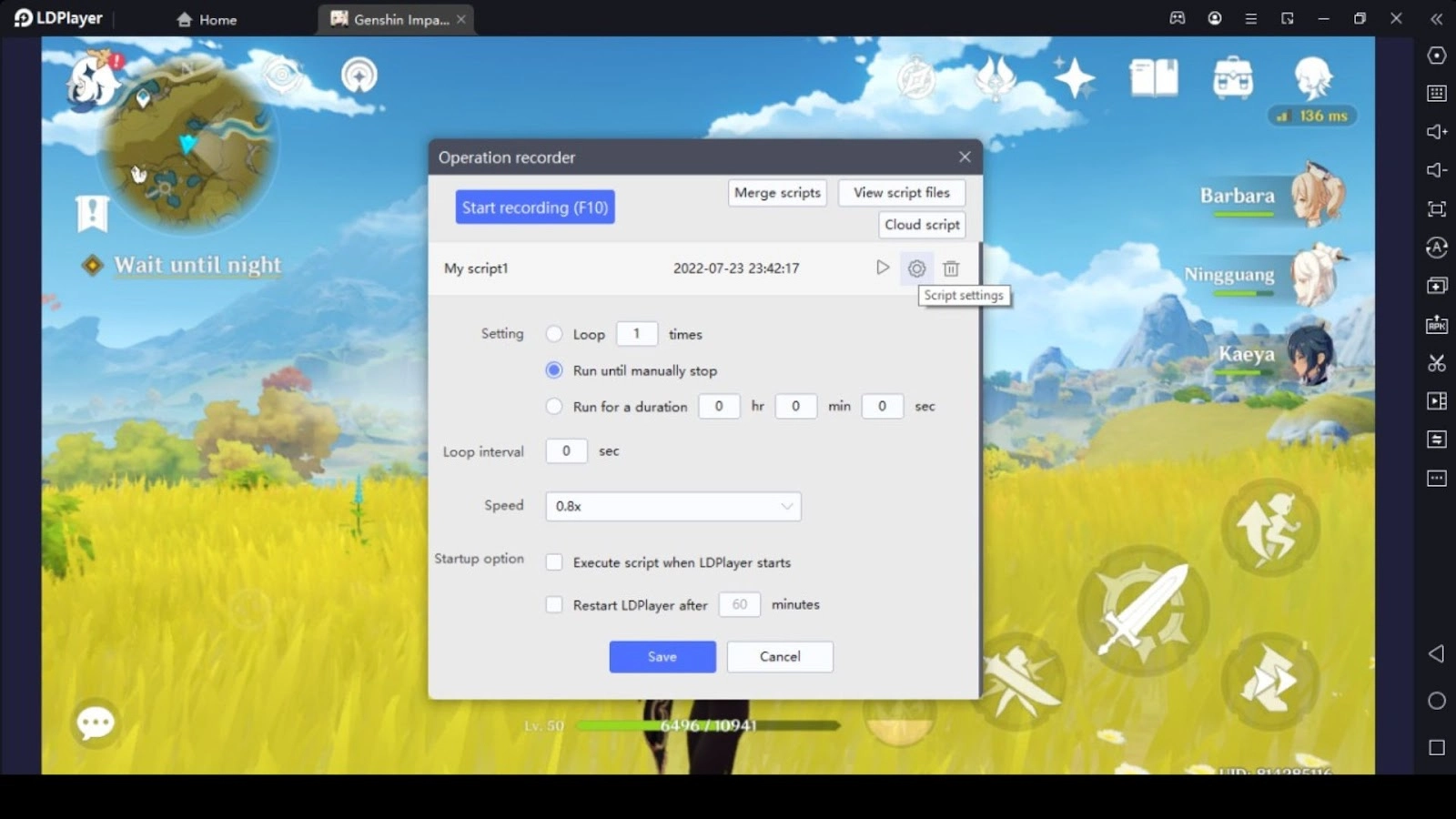Screen dimensions: 1456x819
Task: Play the My script1 recording
Action: coord(882,268)
